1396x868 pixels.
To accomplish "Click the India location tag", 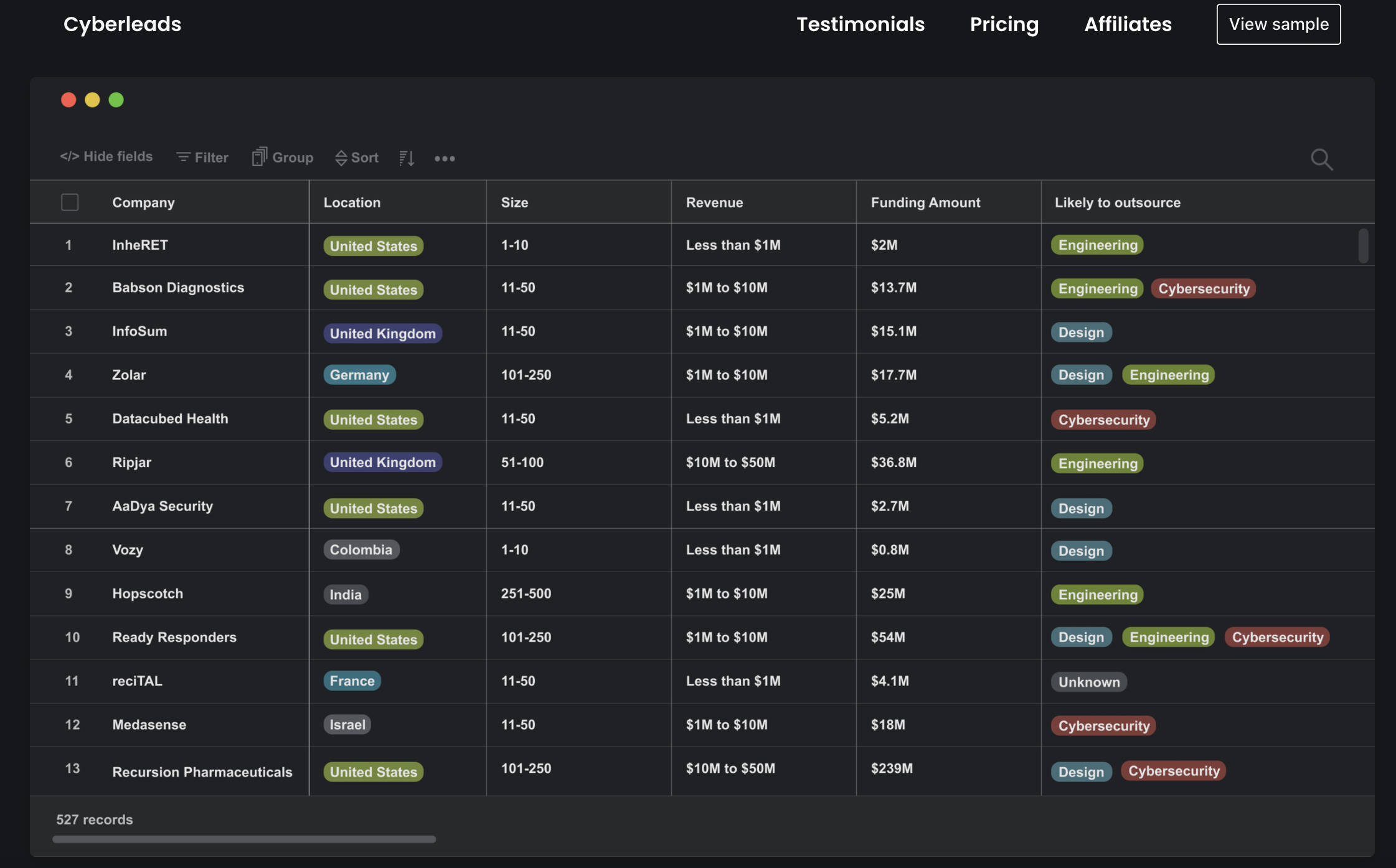I will coord(346,595).
